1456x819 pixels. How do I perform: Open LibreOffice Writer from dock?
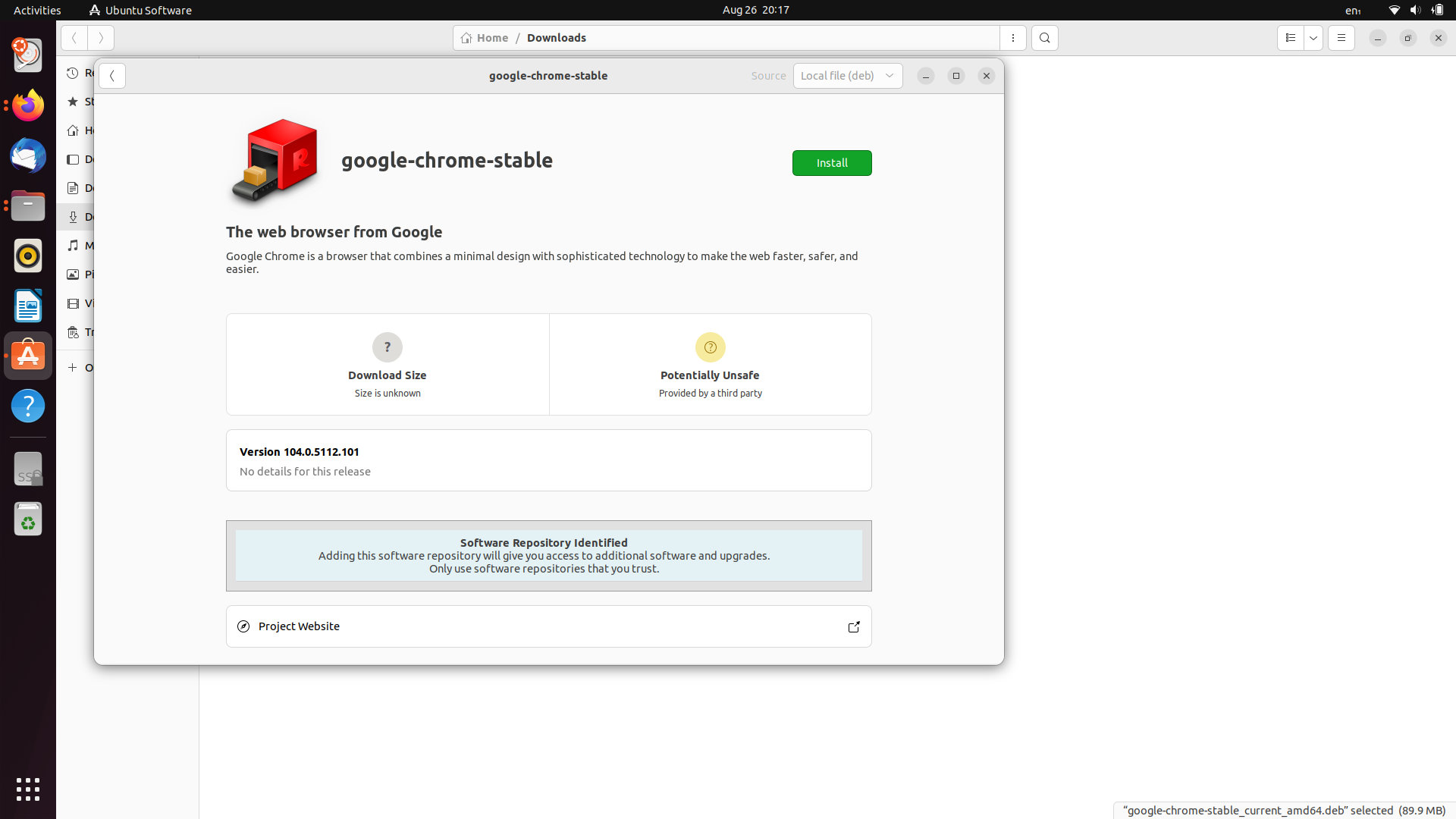tap(28, 306)
